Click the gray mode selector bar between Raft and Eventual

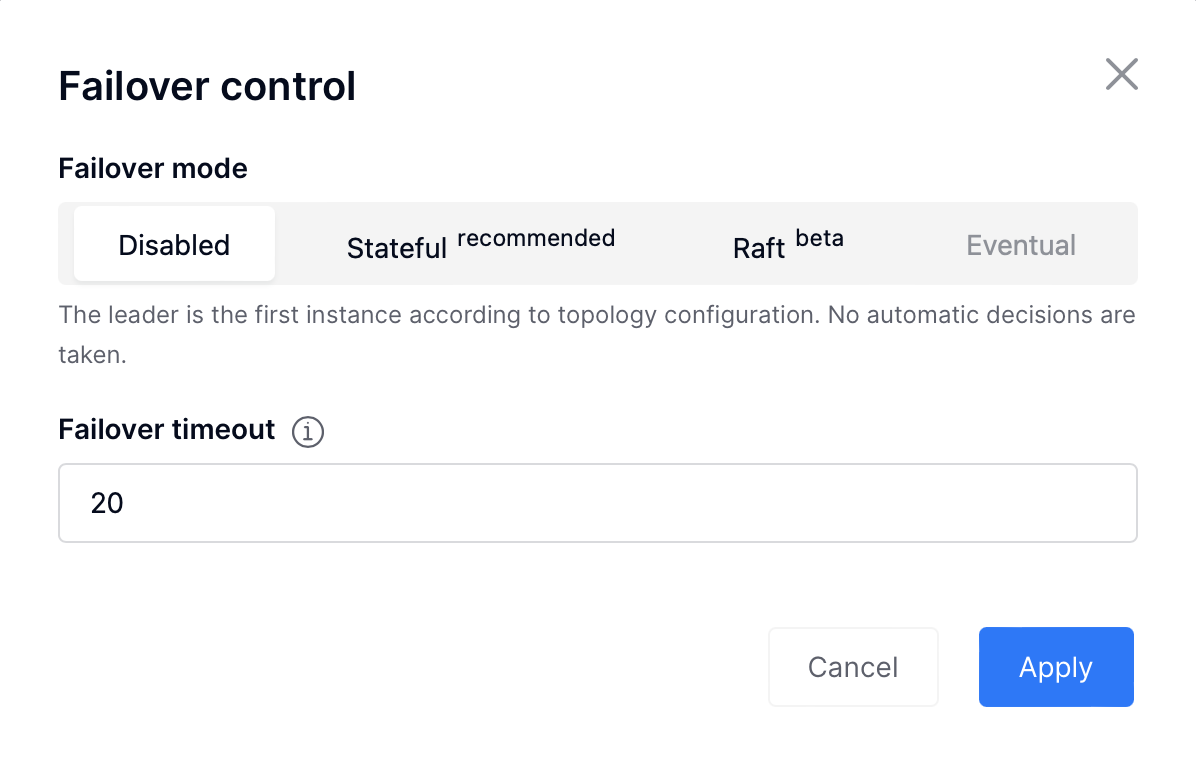point(902,244)
